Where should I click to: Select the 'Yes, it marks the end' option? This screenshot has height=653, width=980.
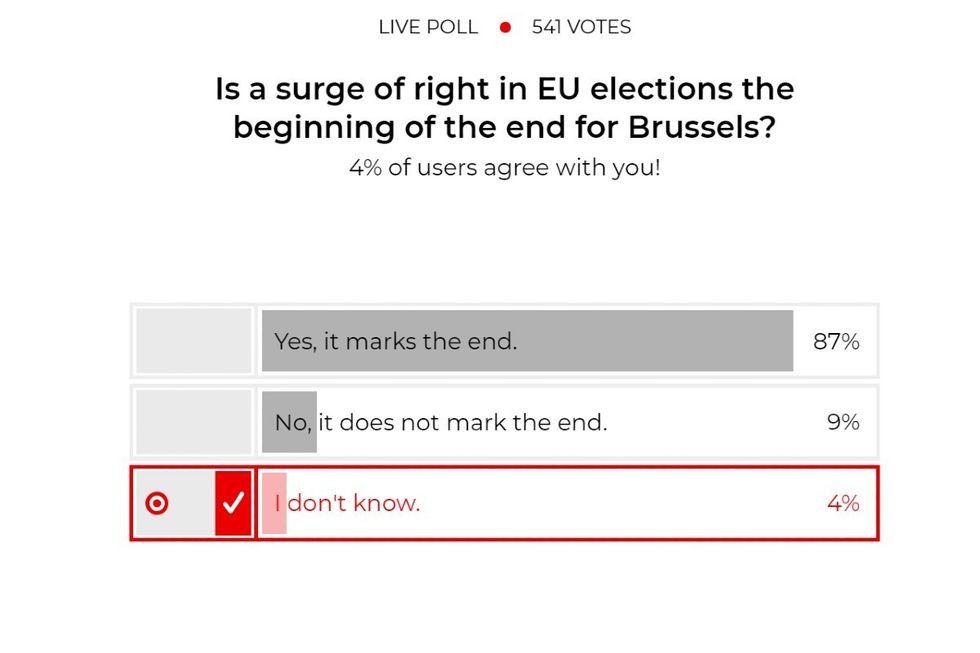[x=400, y=341]
